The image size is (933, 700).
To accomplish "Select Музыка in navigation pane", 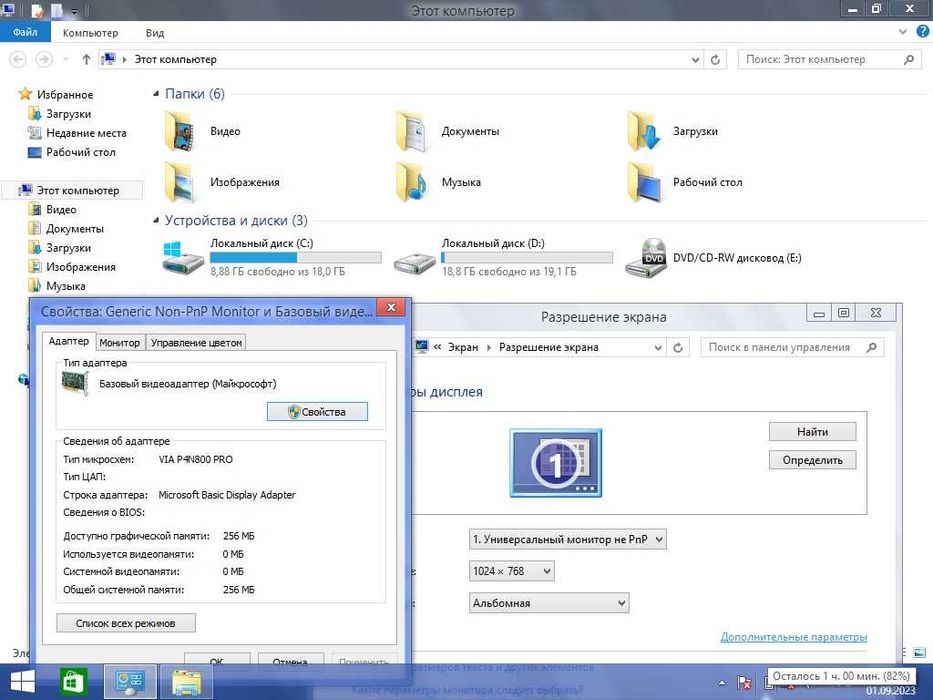I will click(65, 286).
